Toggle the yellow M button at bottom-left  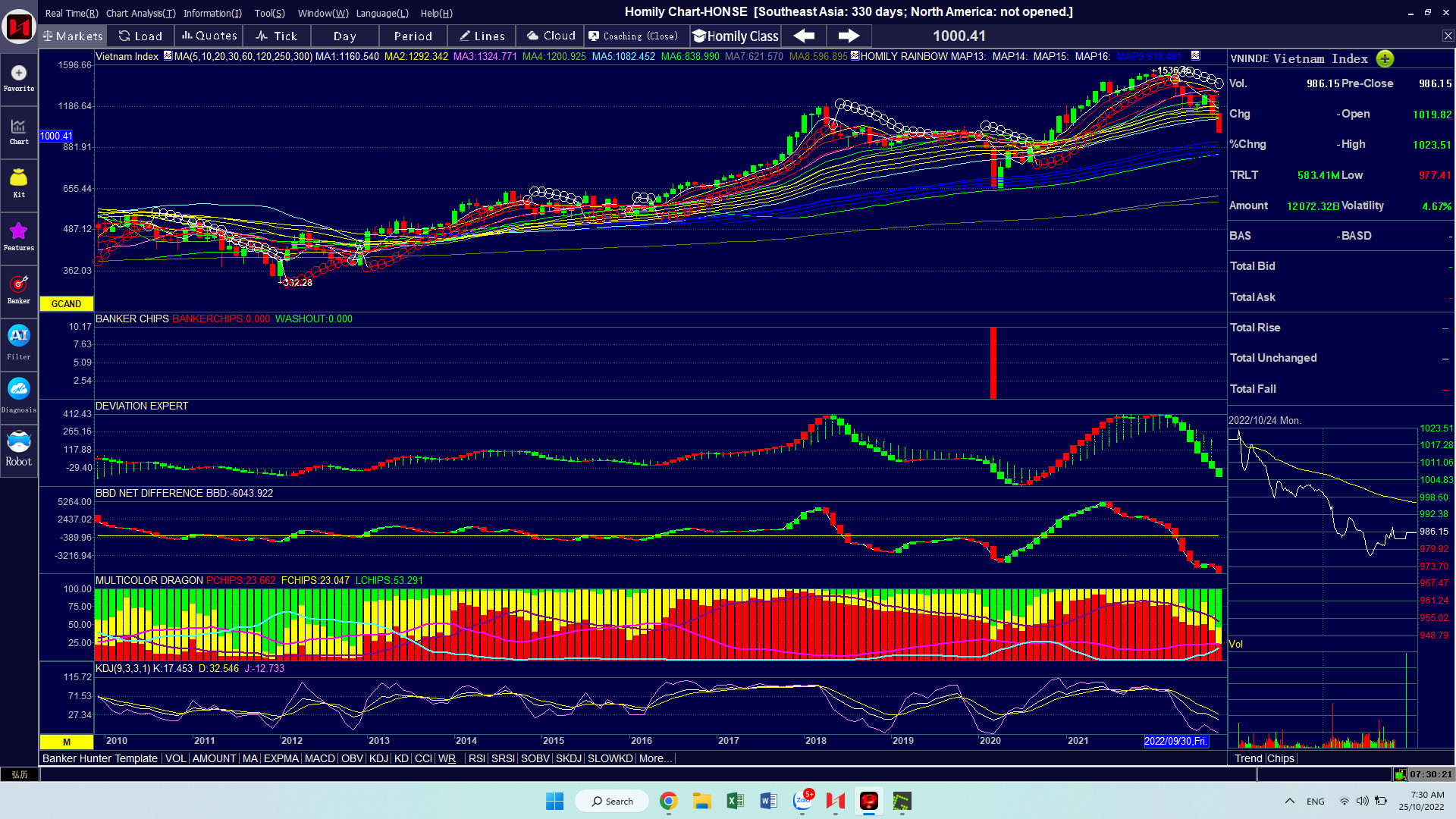click(x=67, y=742)
